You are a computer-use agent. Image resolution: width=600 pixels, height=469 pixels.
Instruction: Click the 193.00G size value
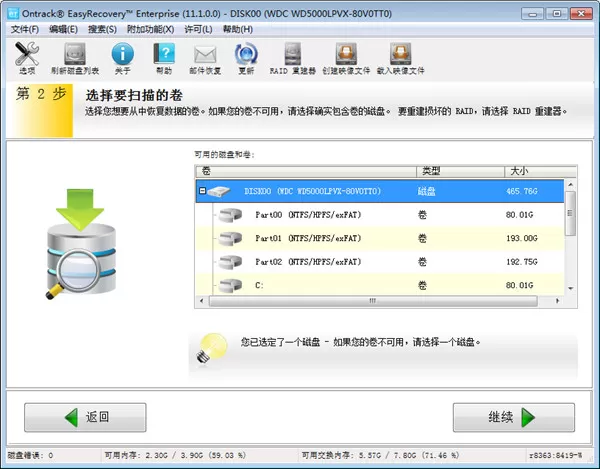tap(522, 239)
